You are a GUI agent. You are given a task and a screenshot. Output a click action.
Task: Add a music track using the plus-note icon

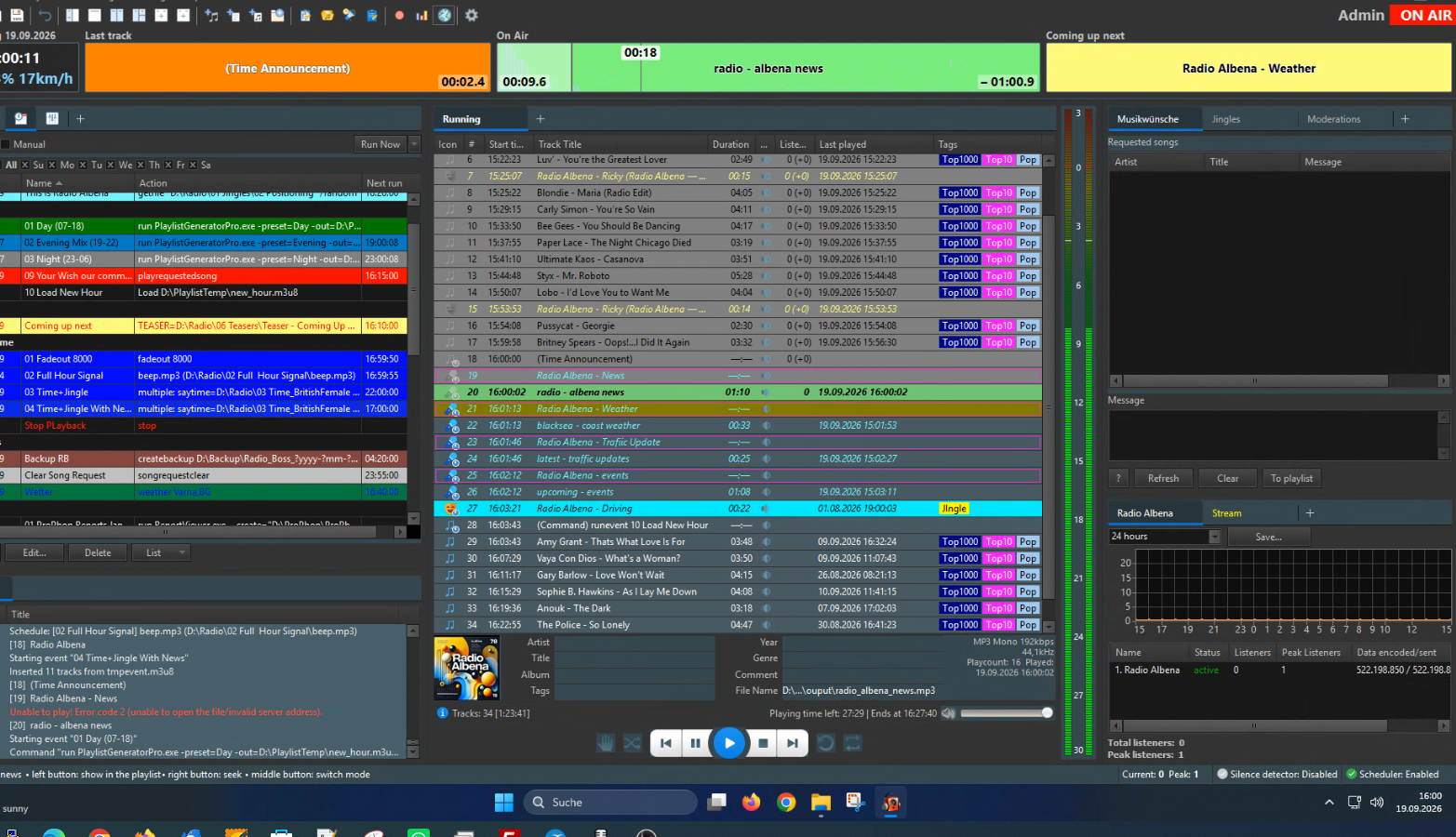[211, 15]
